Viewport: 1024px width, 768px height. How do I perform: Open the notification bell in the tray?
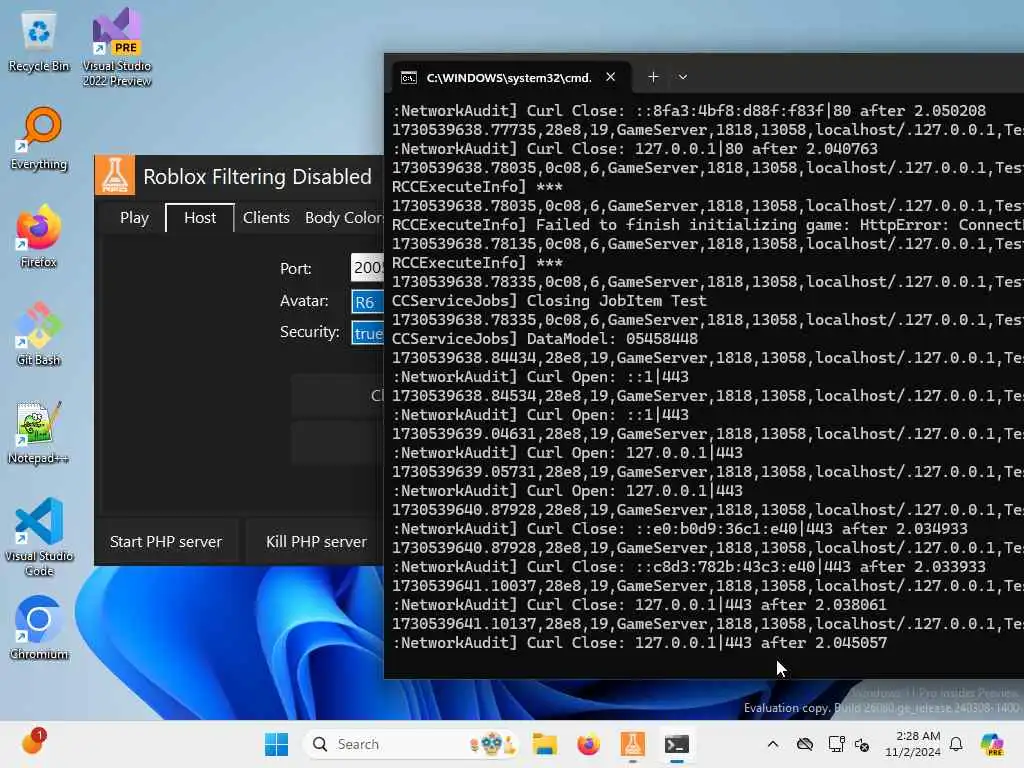pyautogui.click(x=956, y=744)
